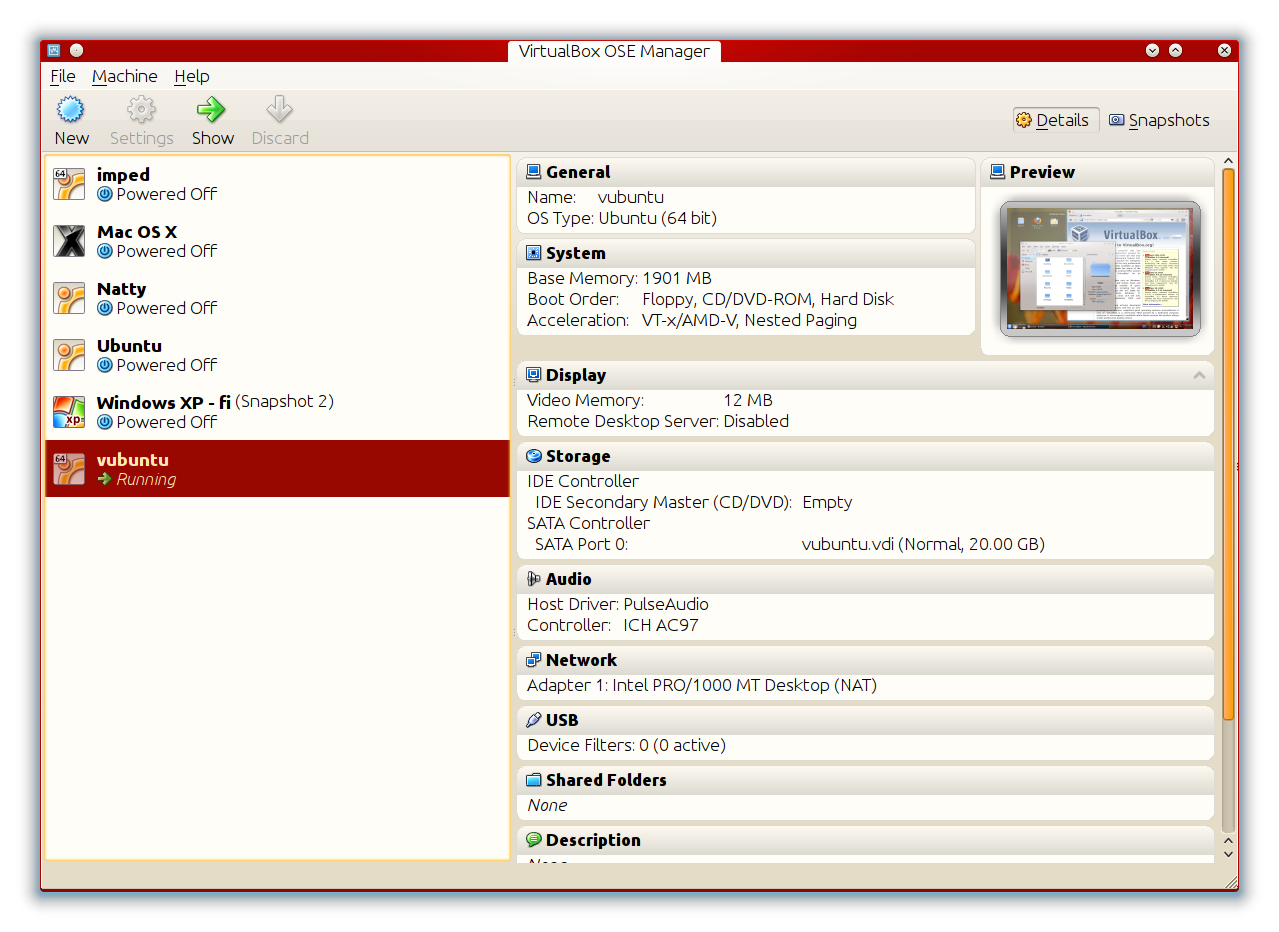Click the window menu icon in title bar
Viewport: 1279px width, 932px height.
(54, 50)
